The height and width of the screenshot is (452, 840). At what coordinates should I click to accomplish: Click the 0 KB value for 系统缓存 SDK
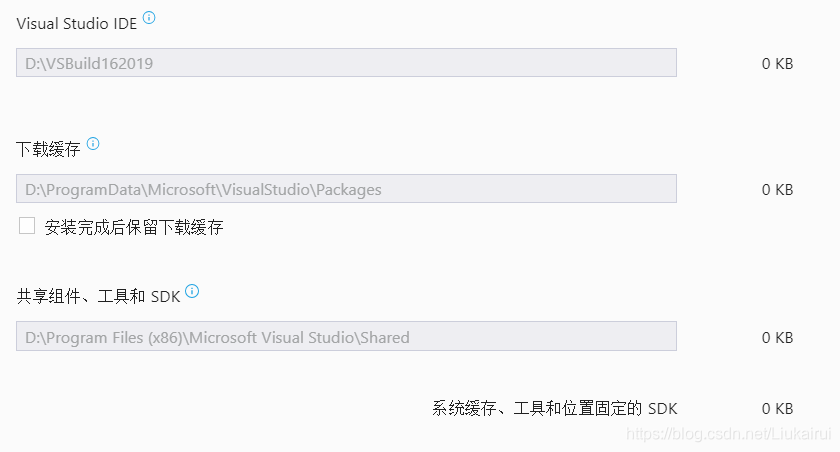click(777, 409)
